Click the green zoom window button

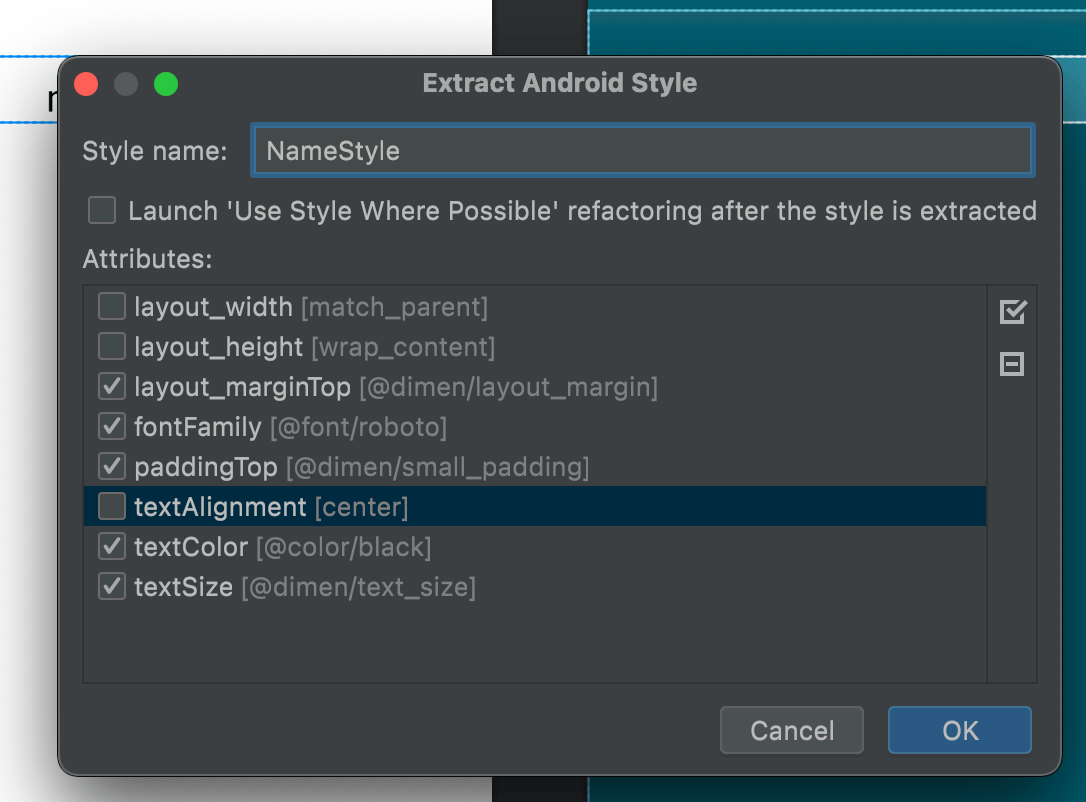pyautogui.click(x=166, y=84)
